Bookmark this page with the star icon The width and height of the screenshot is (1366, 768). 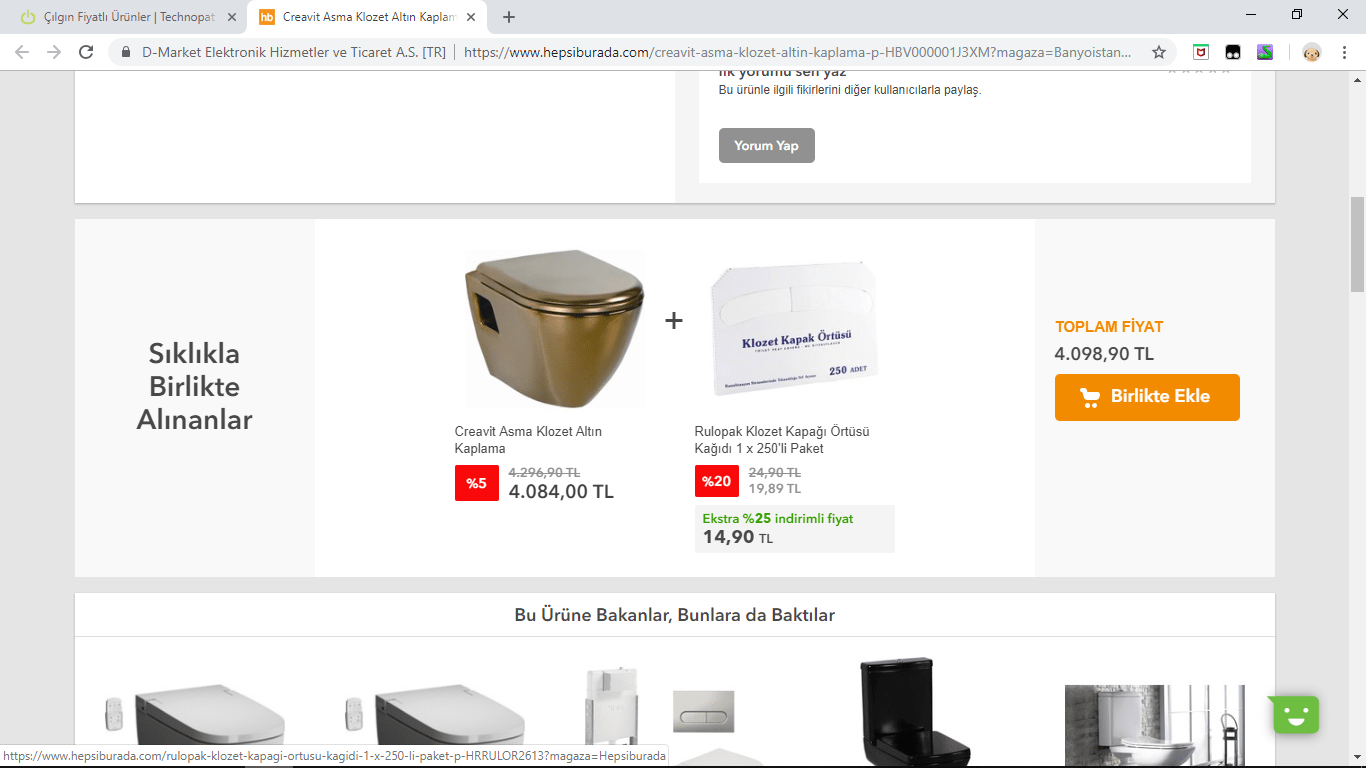tap(1159, 52)
